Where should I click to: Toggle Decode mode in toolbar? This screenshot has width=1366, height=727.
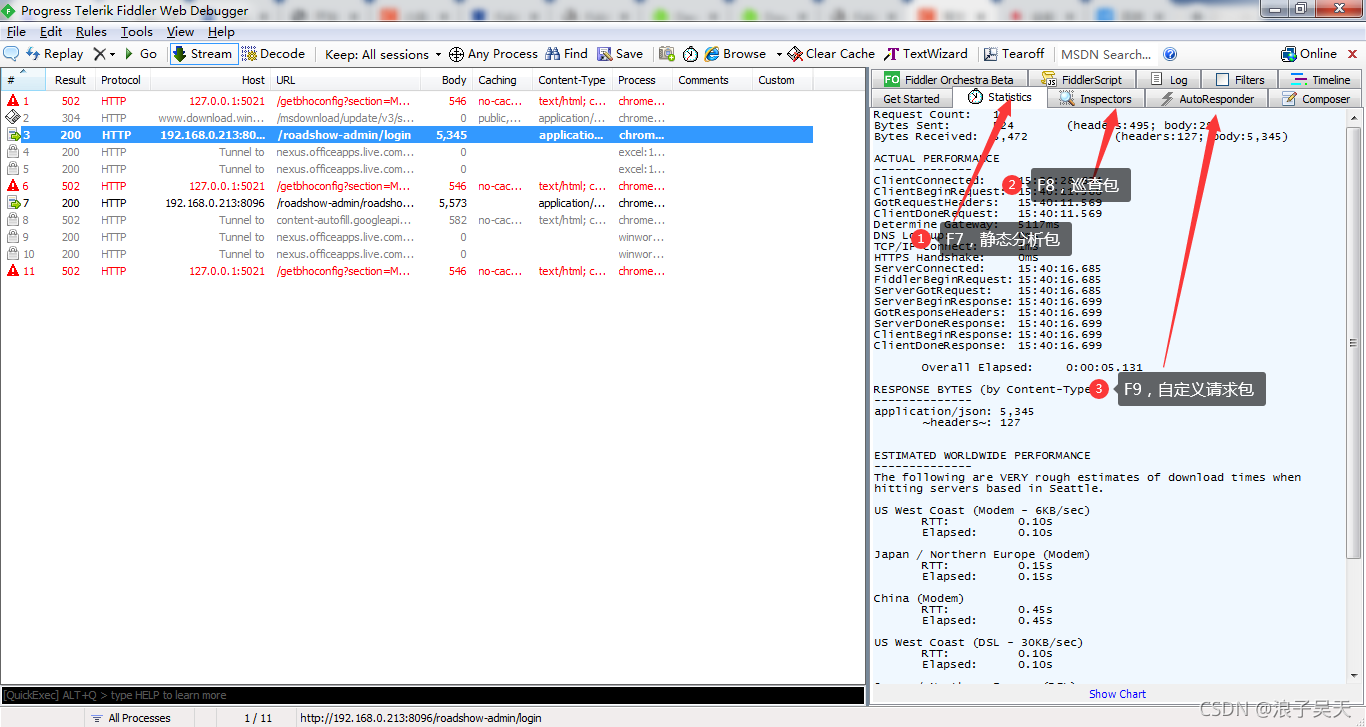point(273,54)
